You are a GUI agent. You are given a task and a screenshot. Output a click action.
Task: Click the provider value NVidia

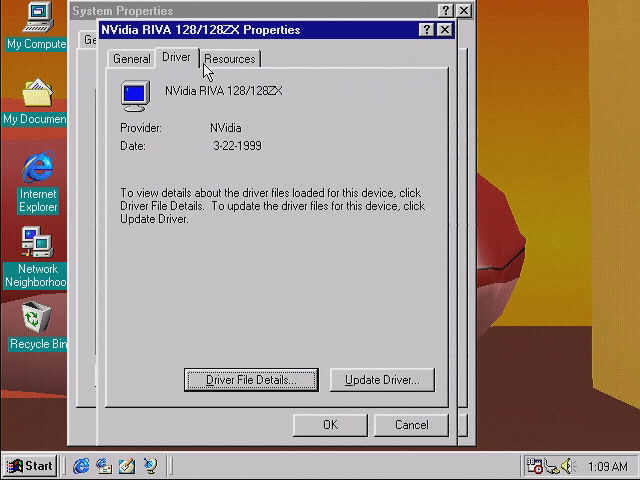coord(226,128)
